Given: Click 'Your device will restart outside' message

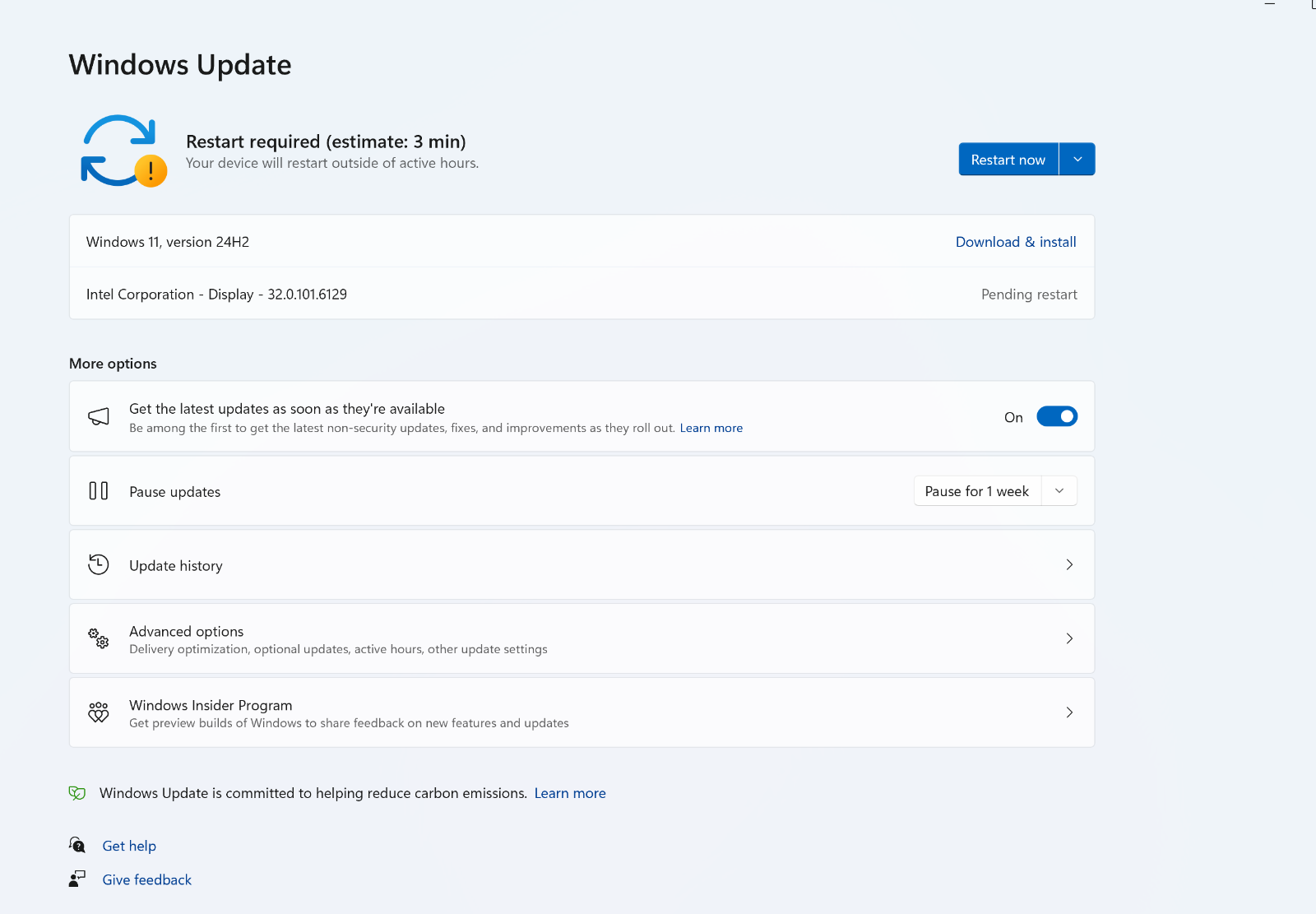Looking at the screenshot, I should click(x=332, y=163).
